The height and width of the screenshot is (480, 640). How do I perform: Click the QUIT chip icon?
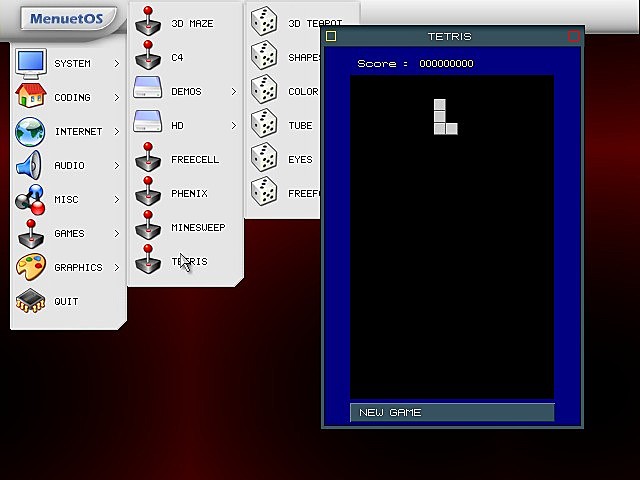[x=31, y=301]
